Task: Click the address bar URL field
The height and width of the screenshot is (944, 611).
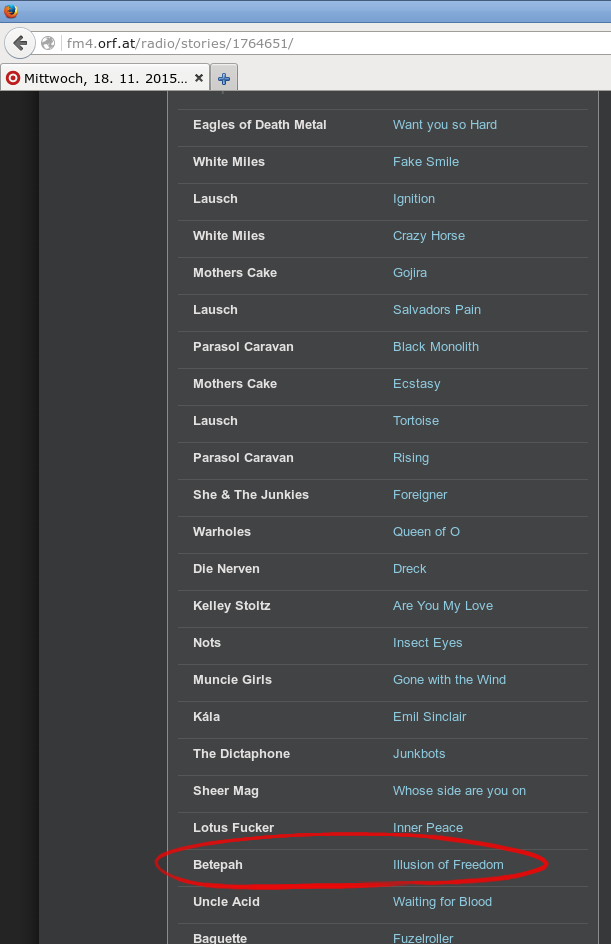Action: [337, 43]
